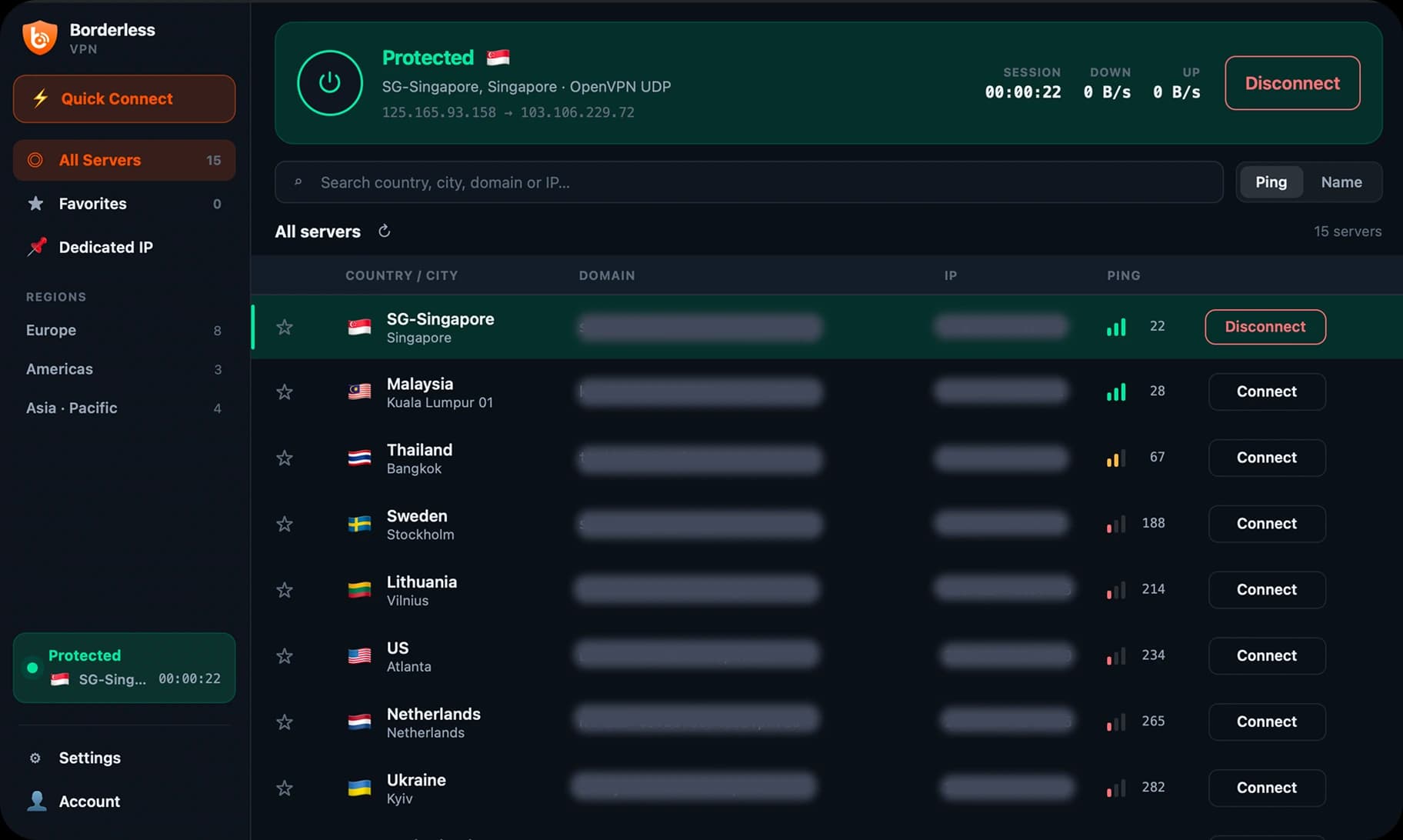
Task: Click the green status dot in sidebar
Action: [x=32, y=668]
